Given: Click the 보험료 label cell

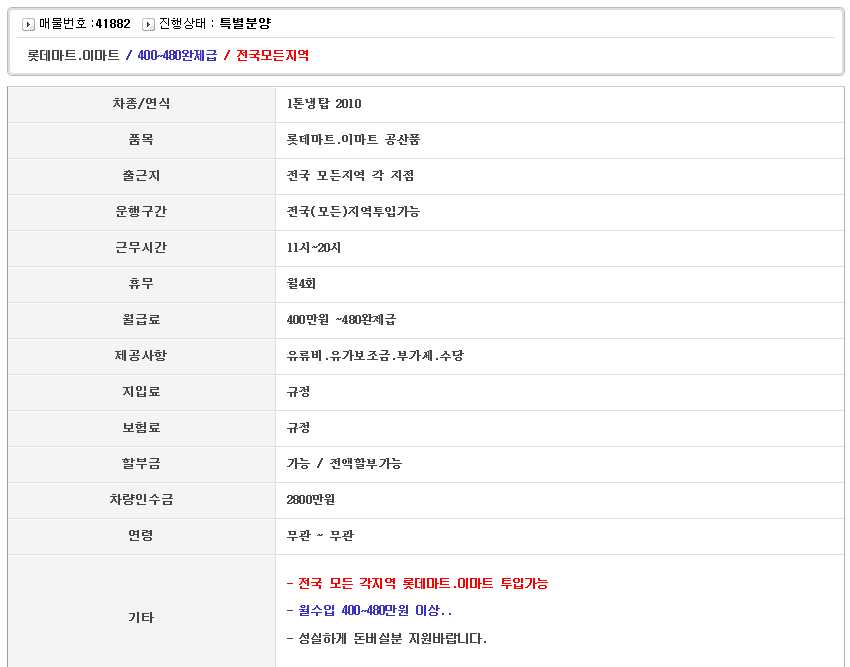Looking at the screenshot, I should click(x=141, y=428).
